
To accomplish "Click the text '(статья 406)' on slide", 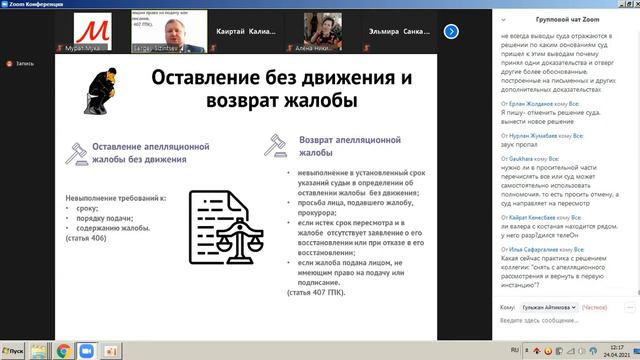I will (86, 238).
